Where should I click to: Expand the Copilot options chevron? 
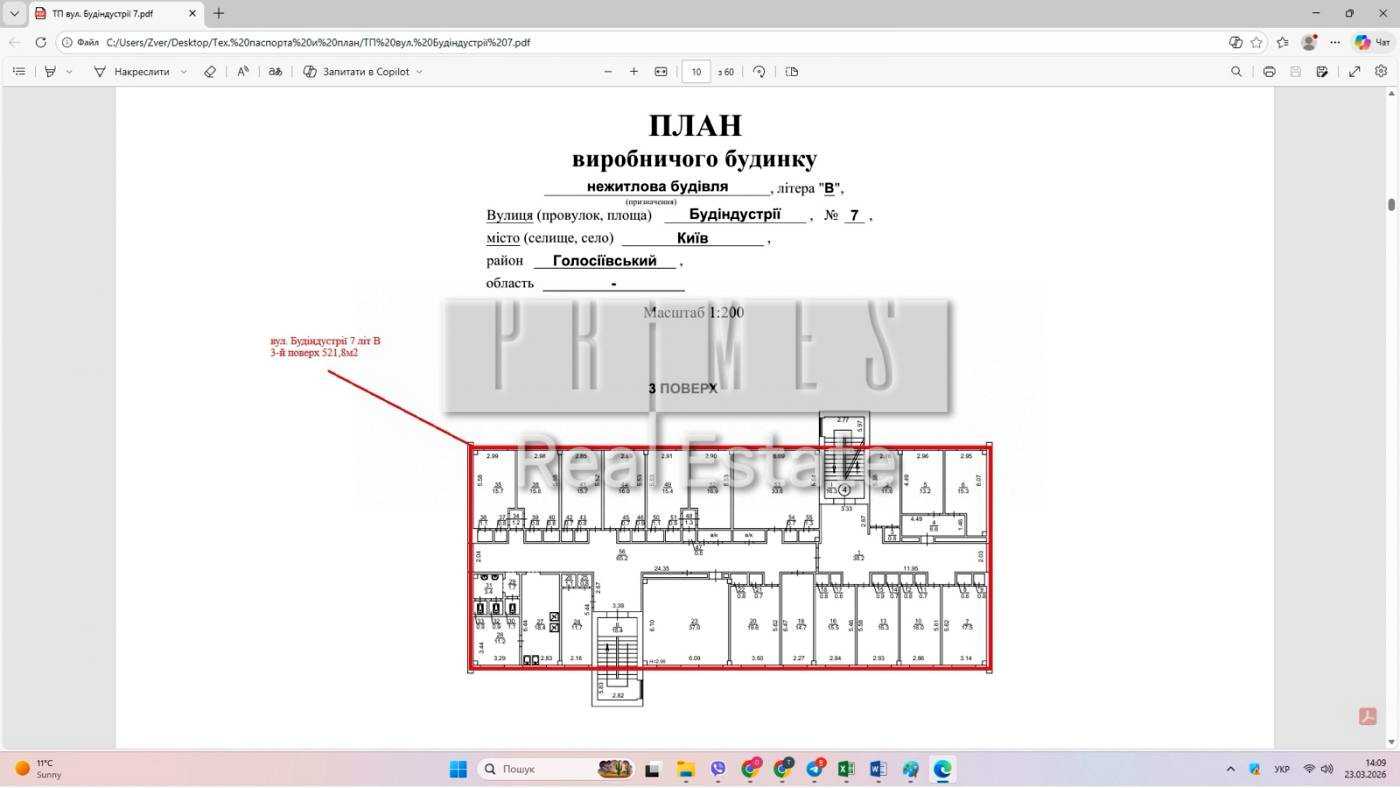click(x=419, y=72)
